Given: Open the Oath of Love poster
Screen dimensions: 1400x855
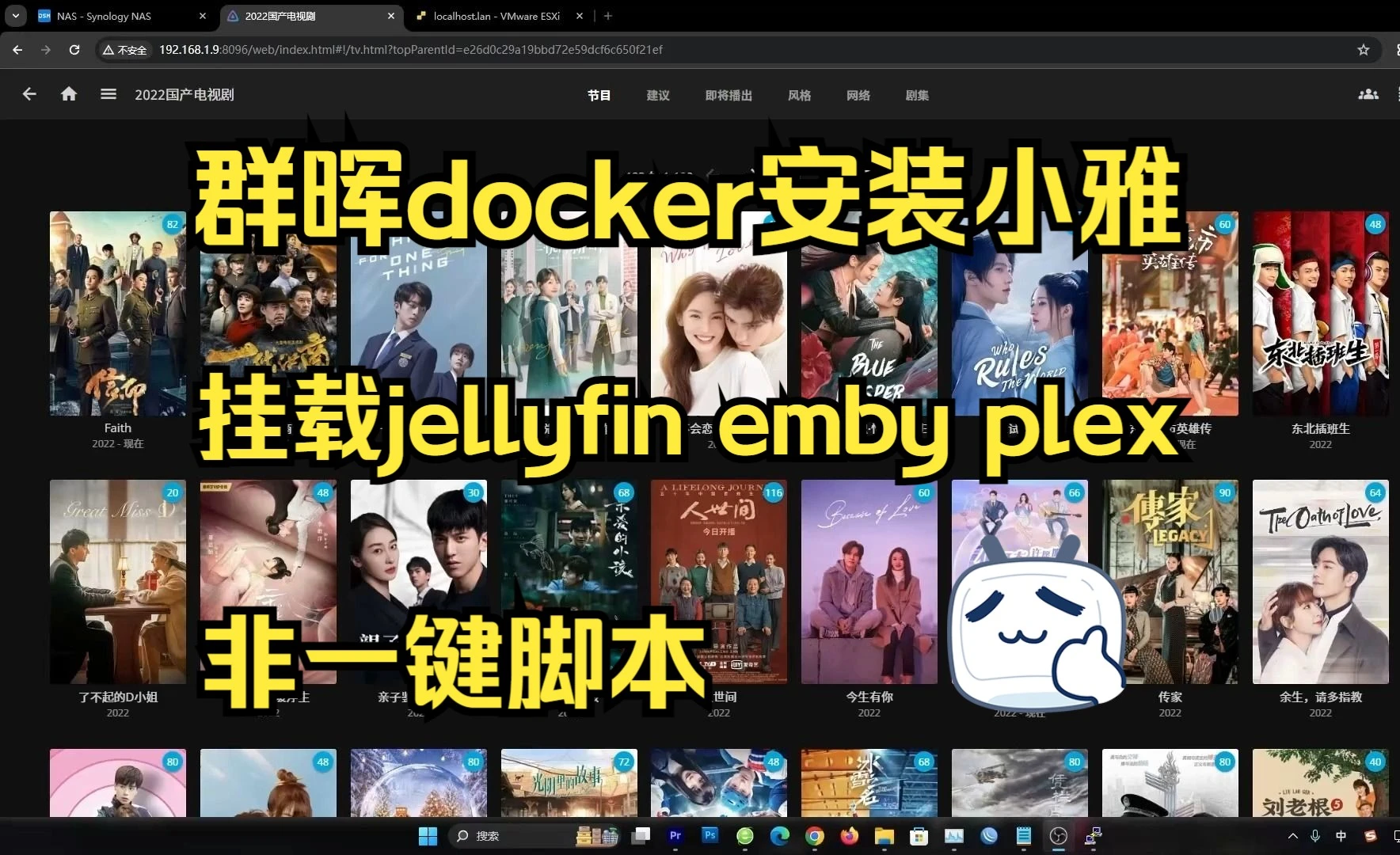Looking at the screenshot, I should [1321, 582].
